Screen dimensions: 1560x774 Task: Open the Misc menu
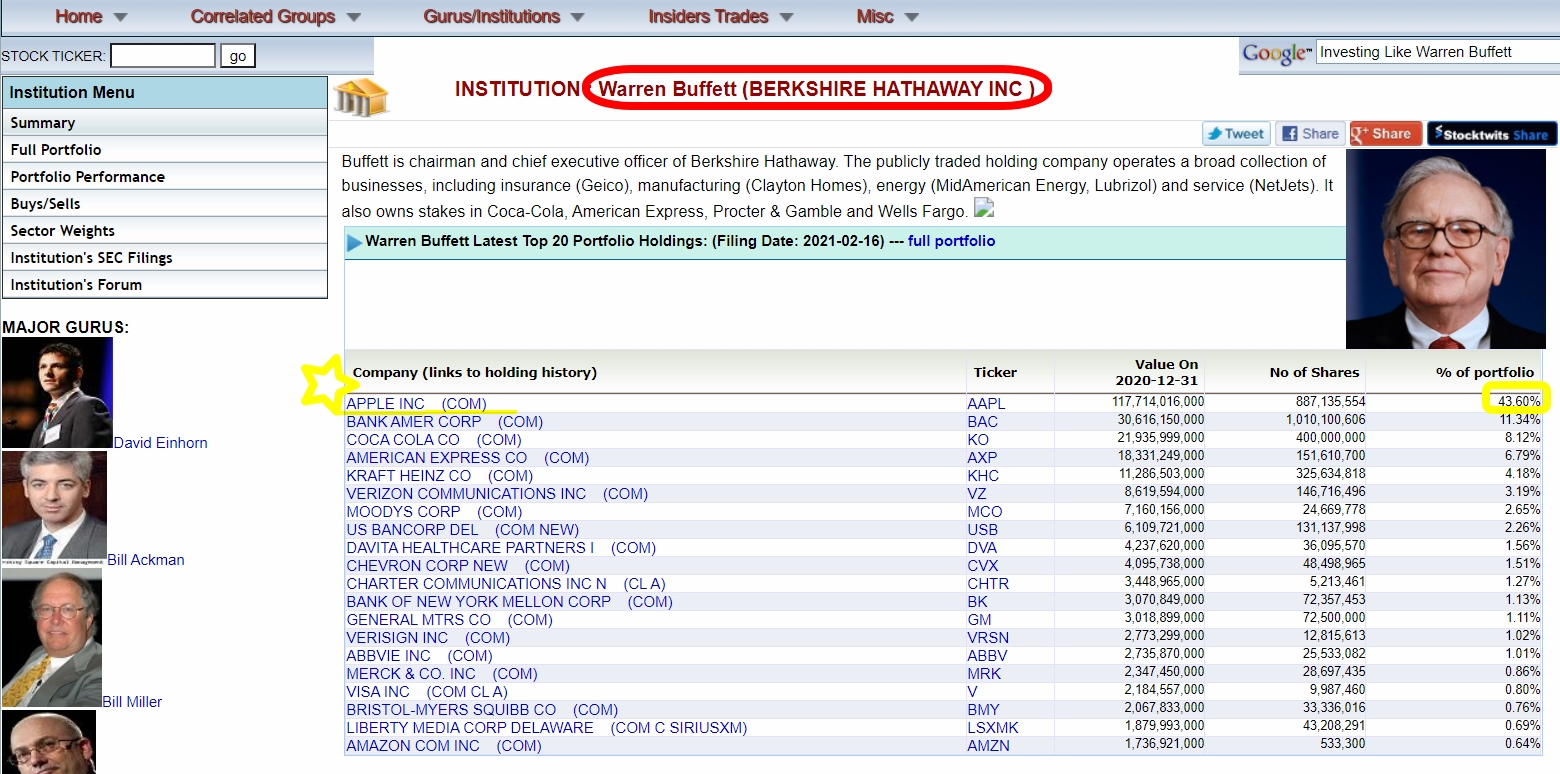tap(887, 16)
